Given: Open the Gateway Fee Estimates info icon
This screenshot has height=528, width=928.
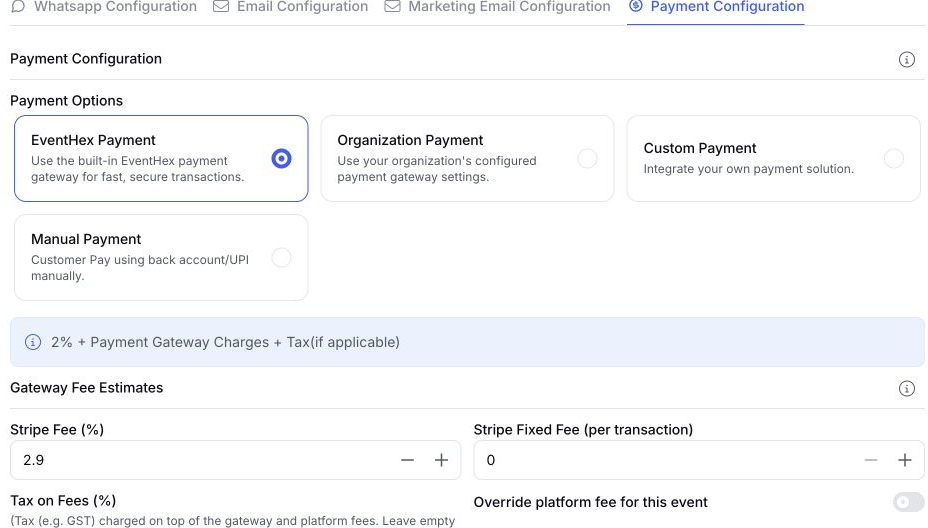Looking at the screenshot, I should (907, 388).
